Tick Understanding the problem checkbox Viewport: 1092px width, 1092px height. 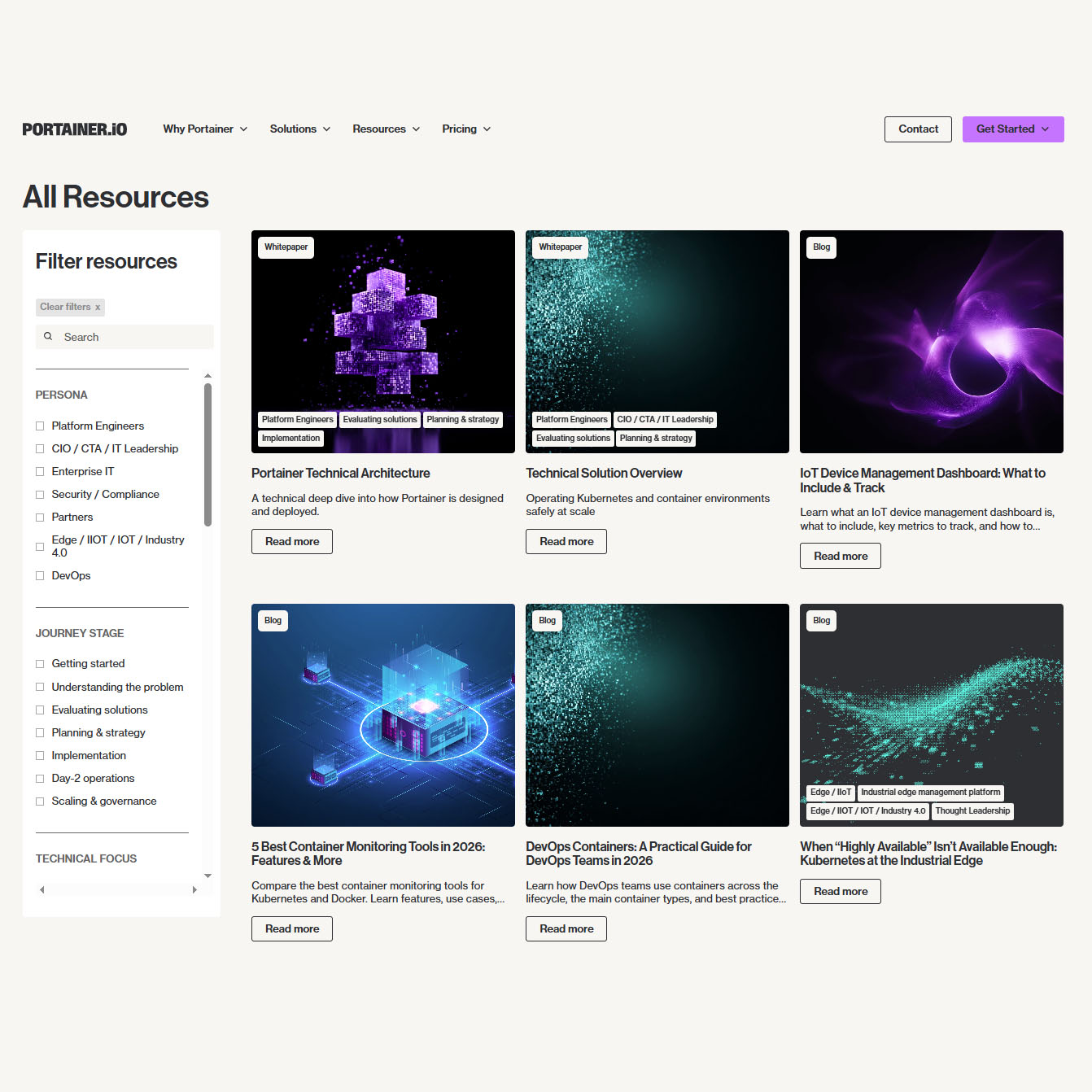pyautogui.click(x=40, y=687)
